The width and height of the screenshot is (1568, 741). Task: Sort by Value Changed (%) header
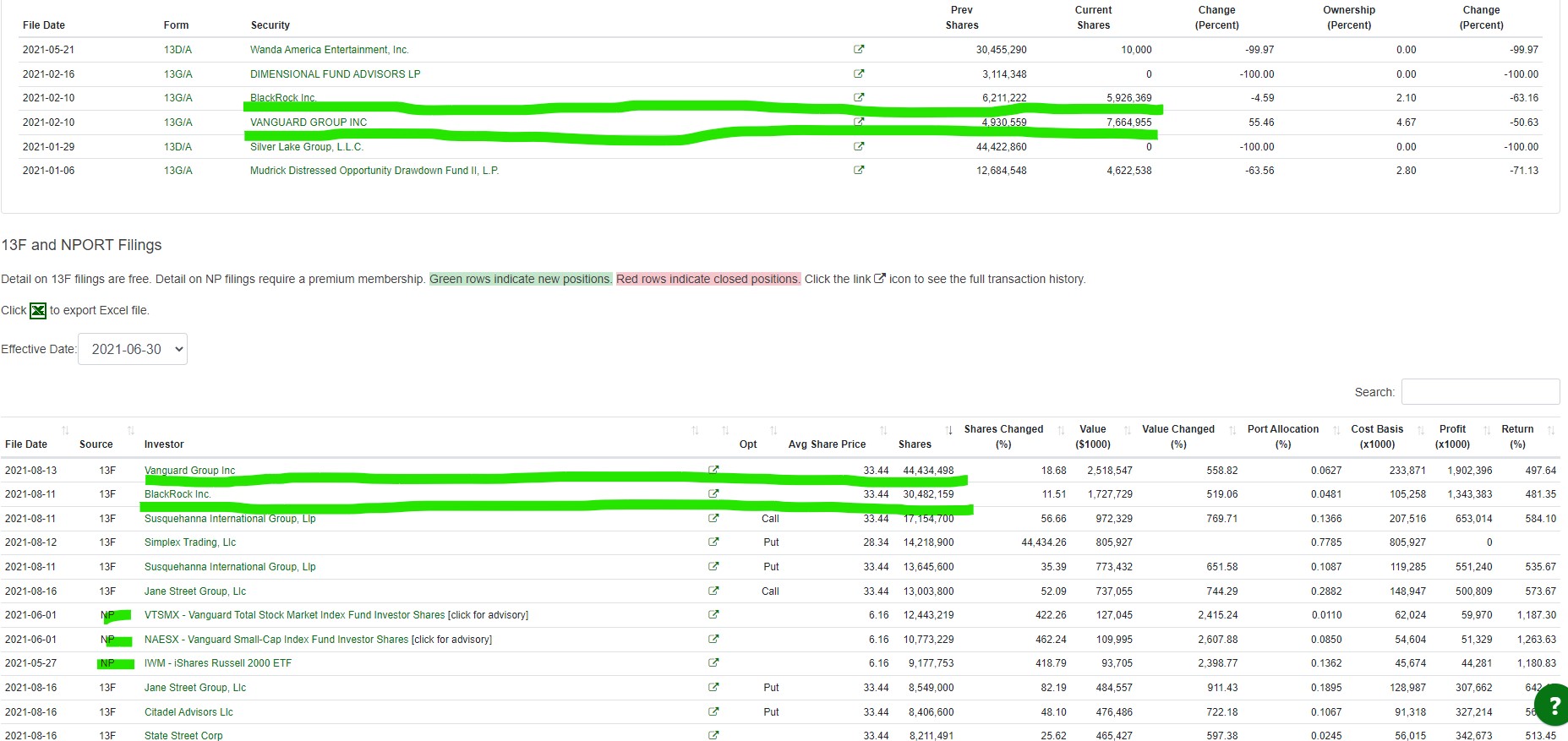pyautogui.click(x=1178, y=437)
